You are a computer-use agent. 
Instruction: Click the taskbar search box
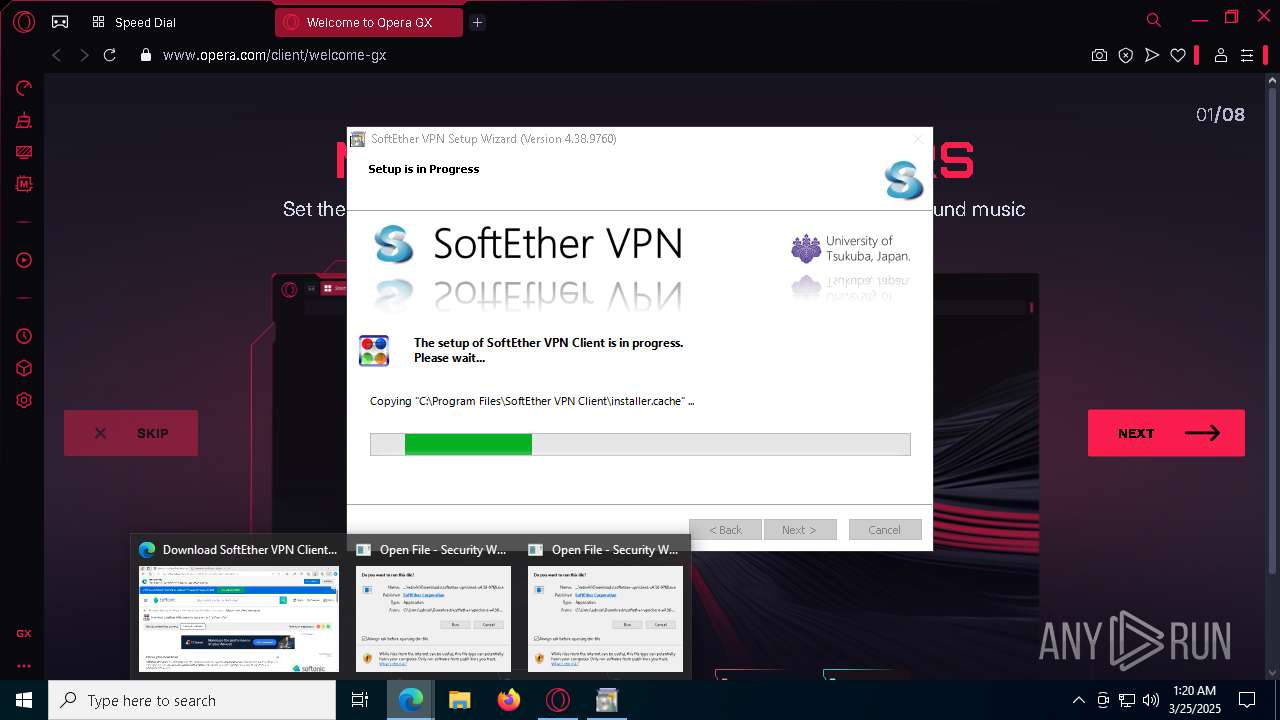click(x=192, y=700)
